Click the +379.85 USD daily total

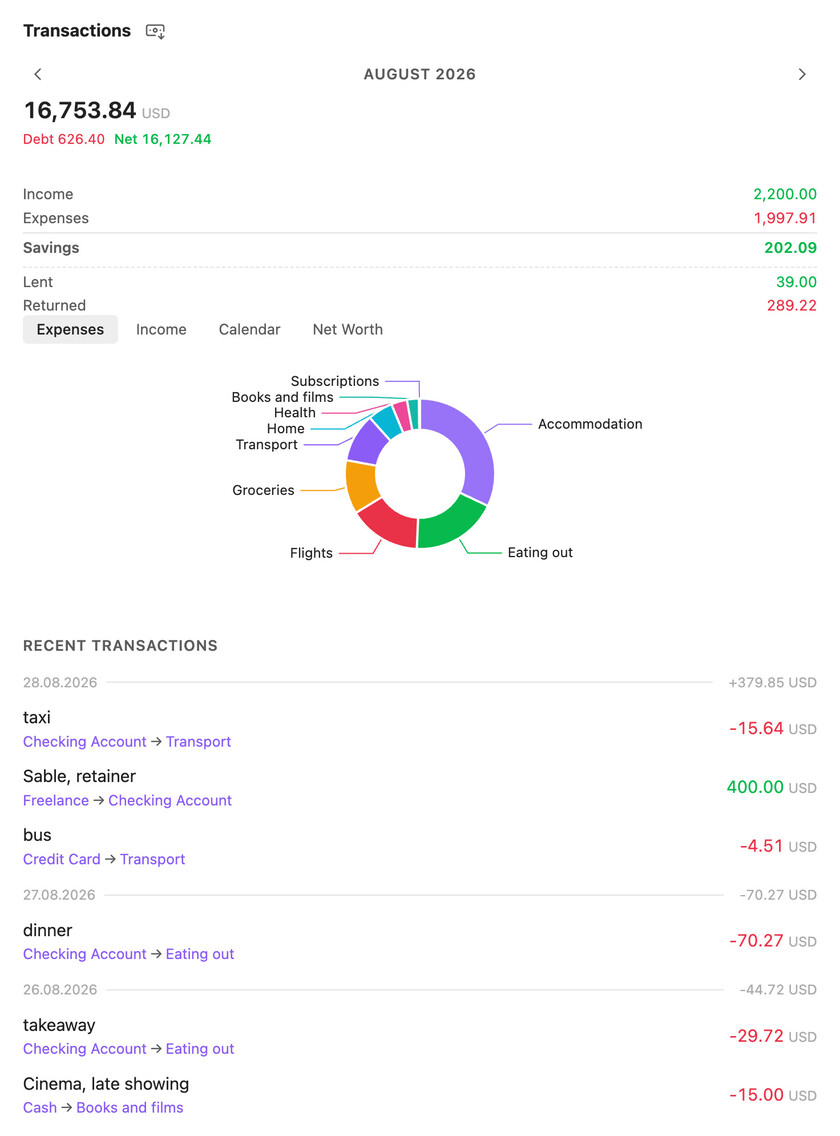tap(773, 682)
